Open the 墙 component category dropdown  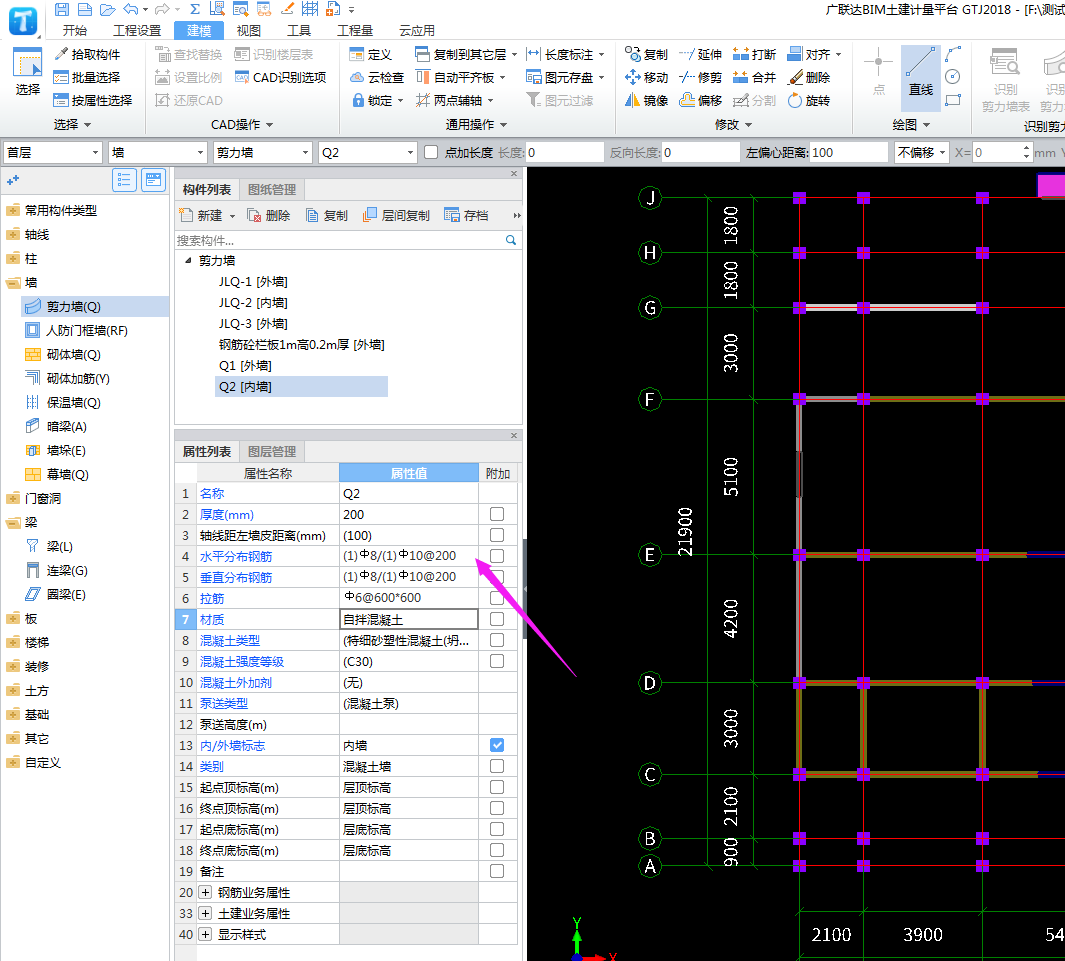(x=157, y=152)
